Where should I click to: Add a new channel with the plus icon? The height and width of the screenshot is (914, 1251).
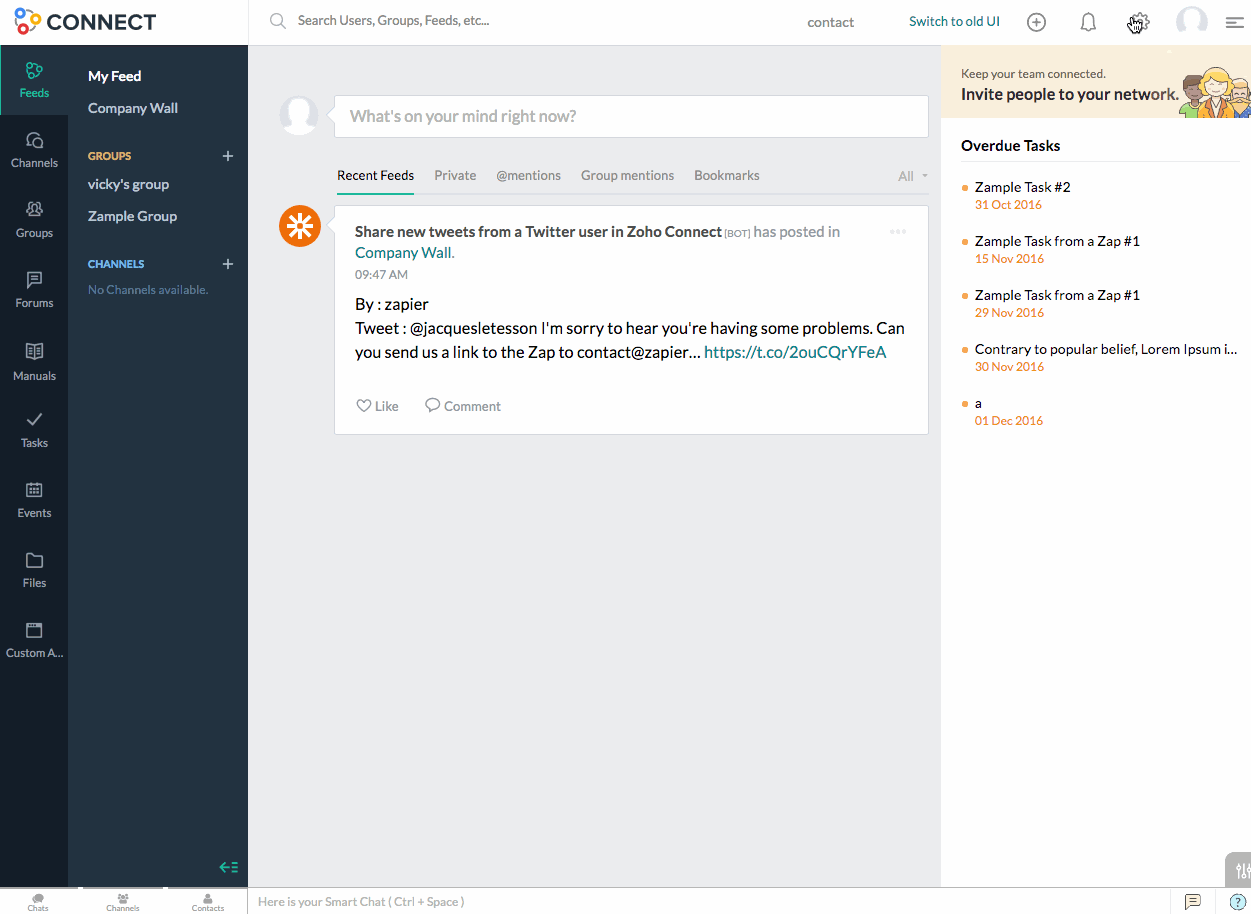coord(228,264)
